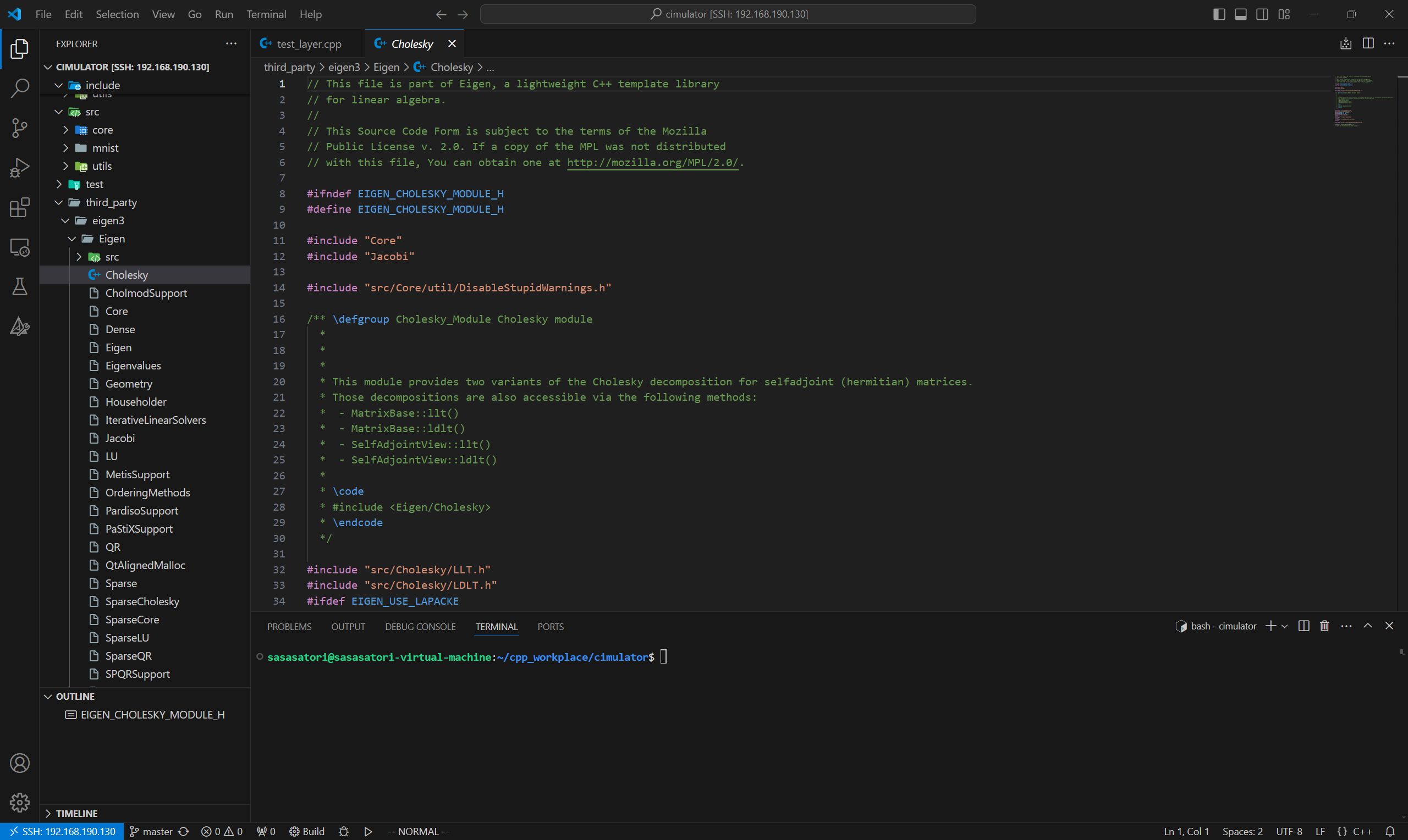Toggle secondary side bar visibility

(x=1262, y=14)
